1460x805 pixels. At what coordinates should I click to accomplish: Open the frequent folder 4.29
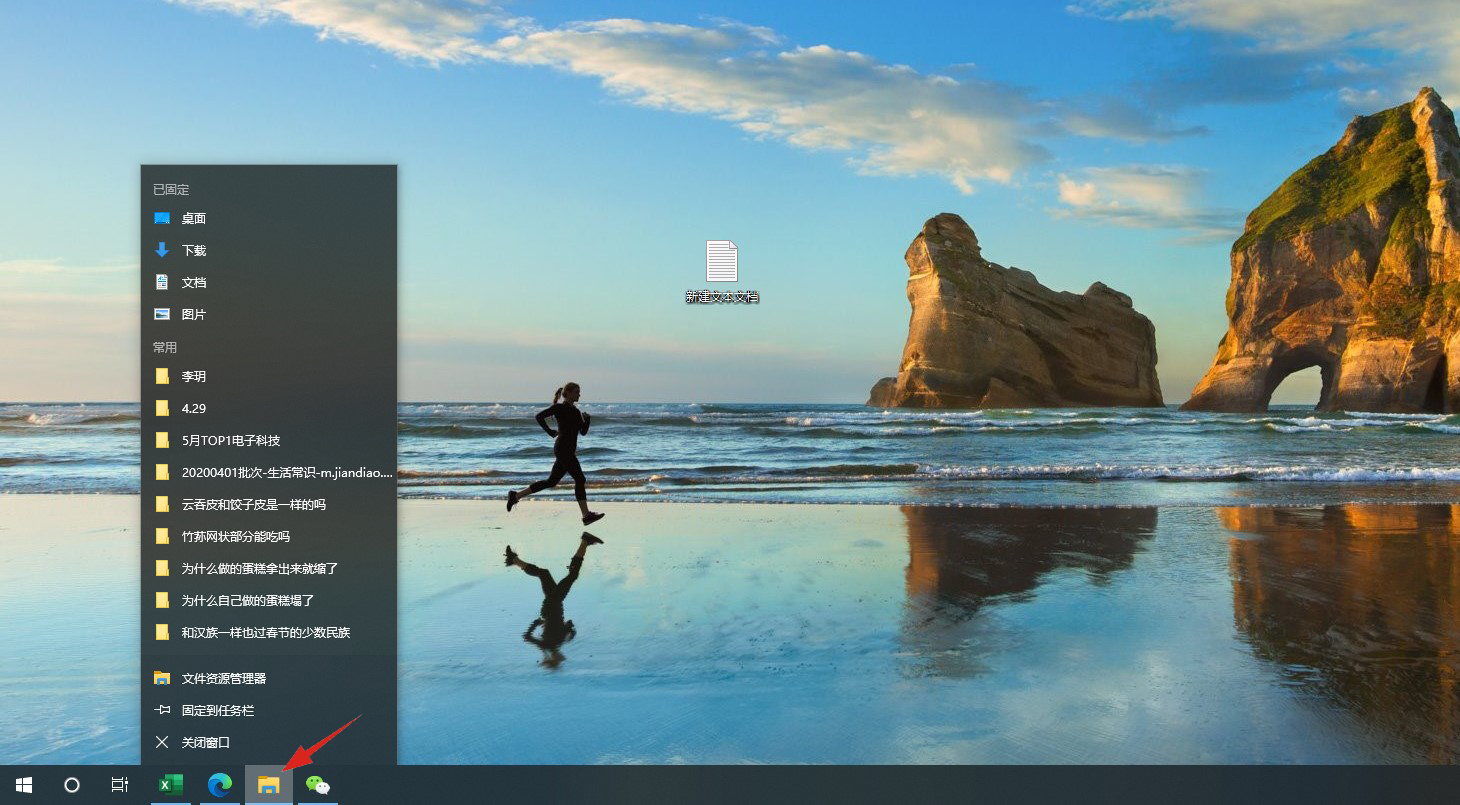point(269,408)
